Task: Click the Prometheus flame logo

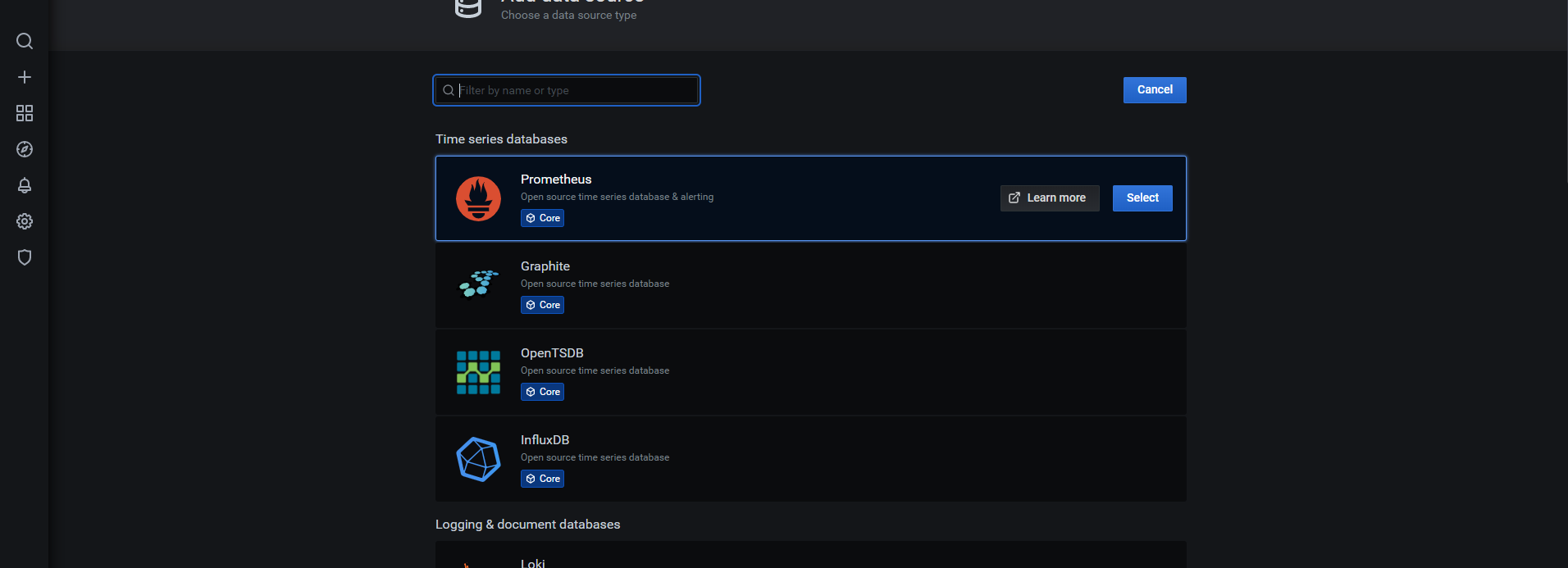Action: [478, 198]
